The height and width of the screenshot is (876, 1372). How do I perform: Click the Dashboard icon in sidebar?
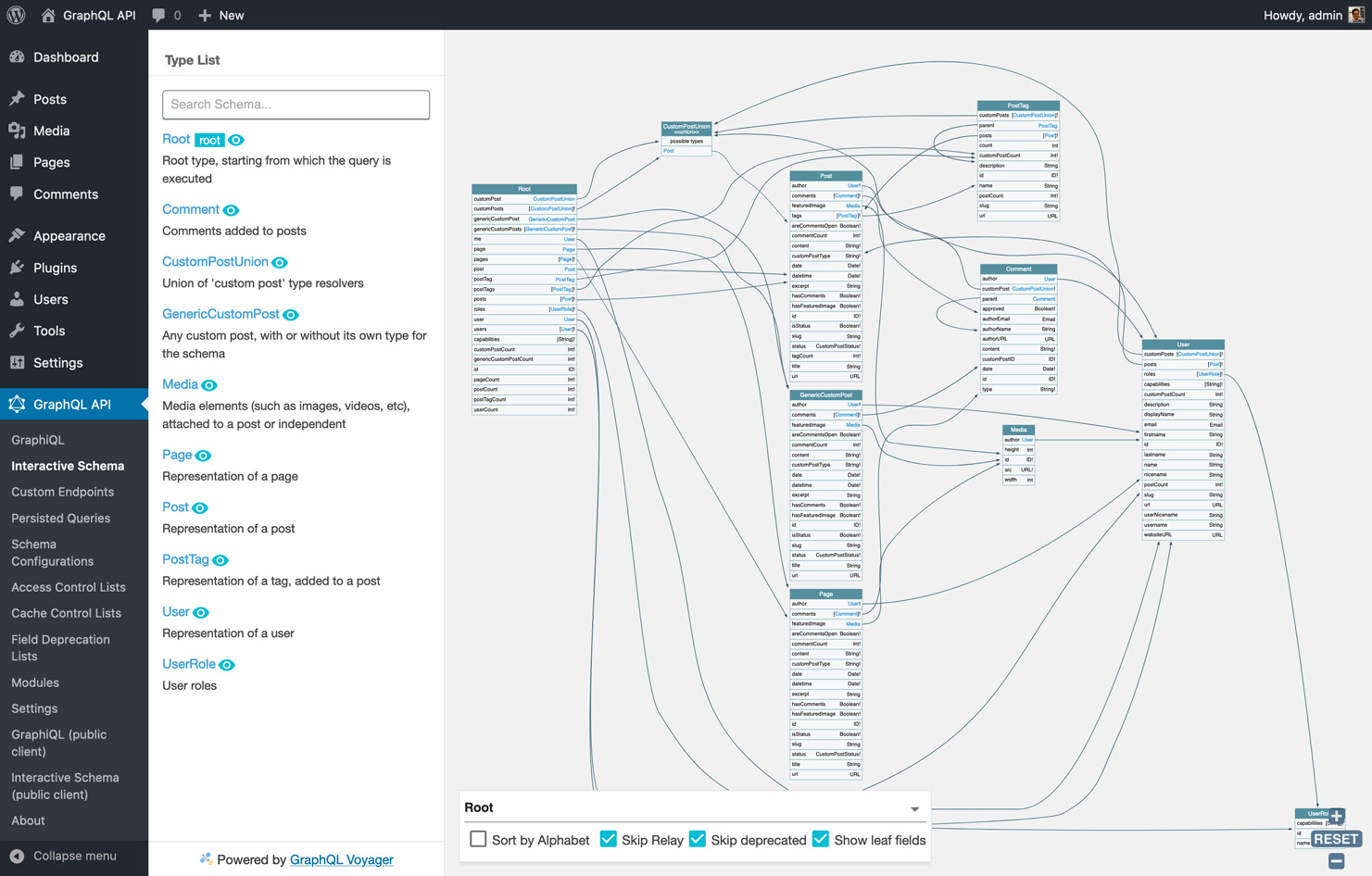point(17,56)
